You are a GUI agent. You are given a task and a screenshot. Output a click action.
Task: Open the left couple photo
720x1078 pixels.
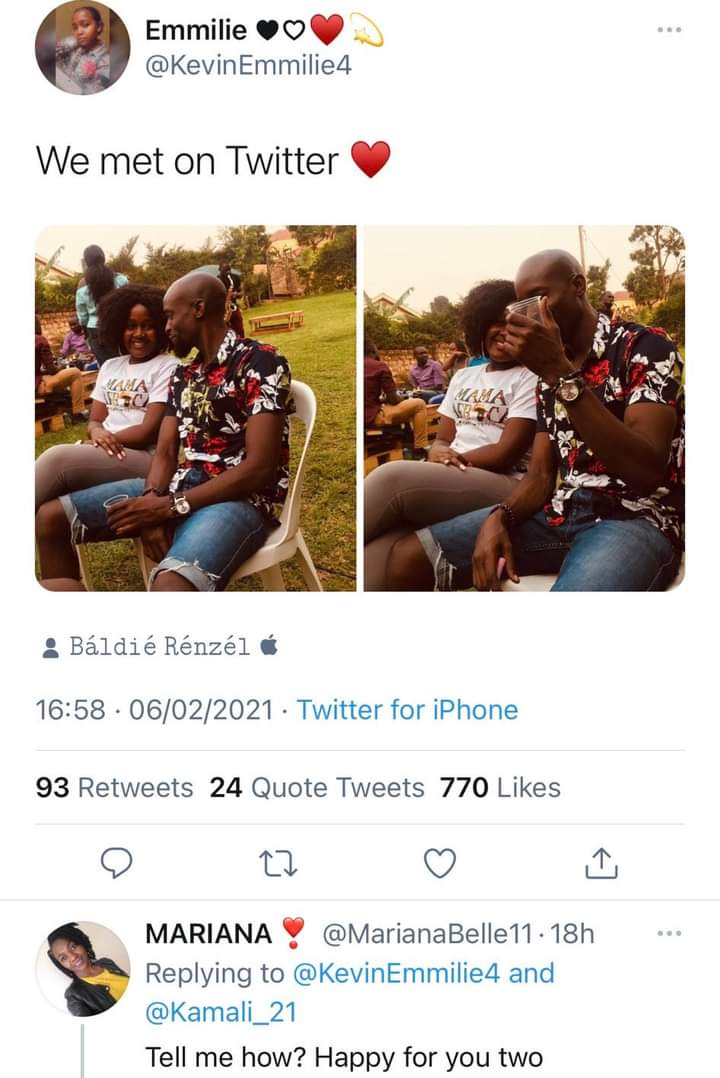196,408
